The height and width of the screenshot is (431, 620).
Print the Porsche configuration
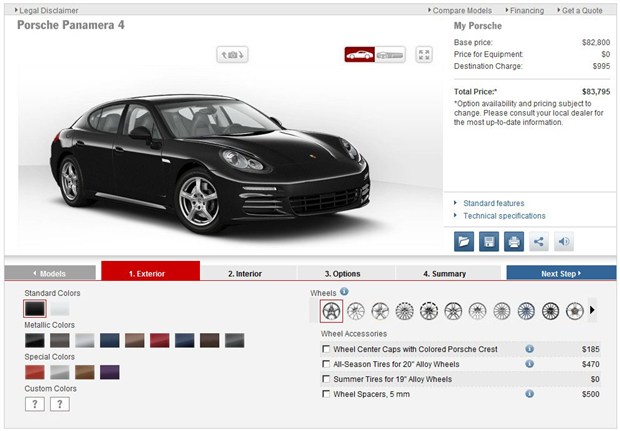pos(514,241)
